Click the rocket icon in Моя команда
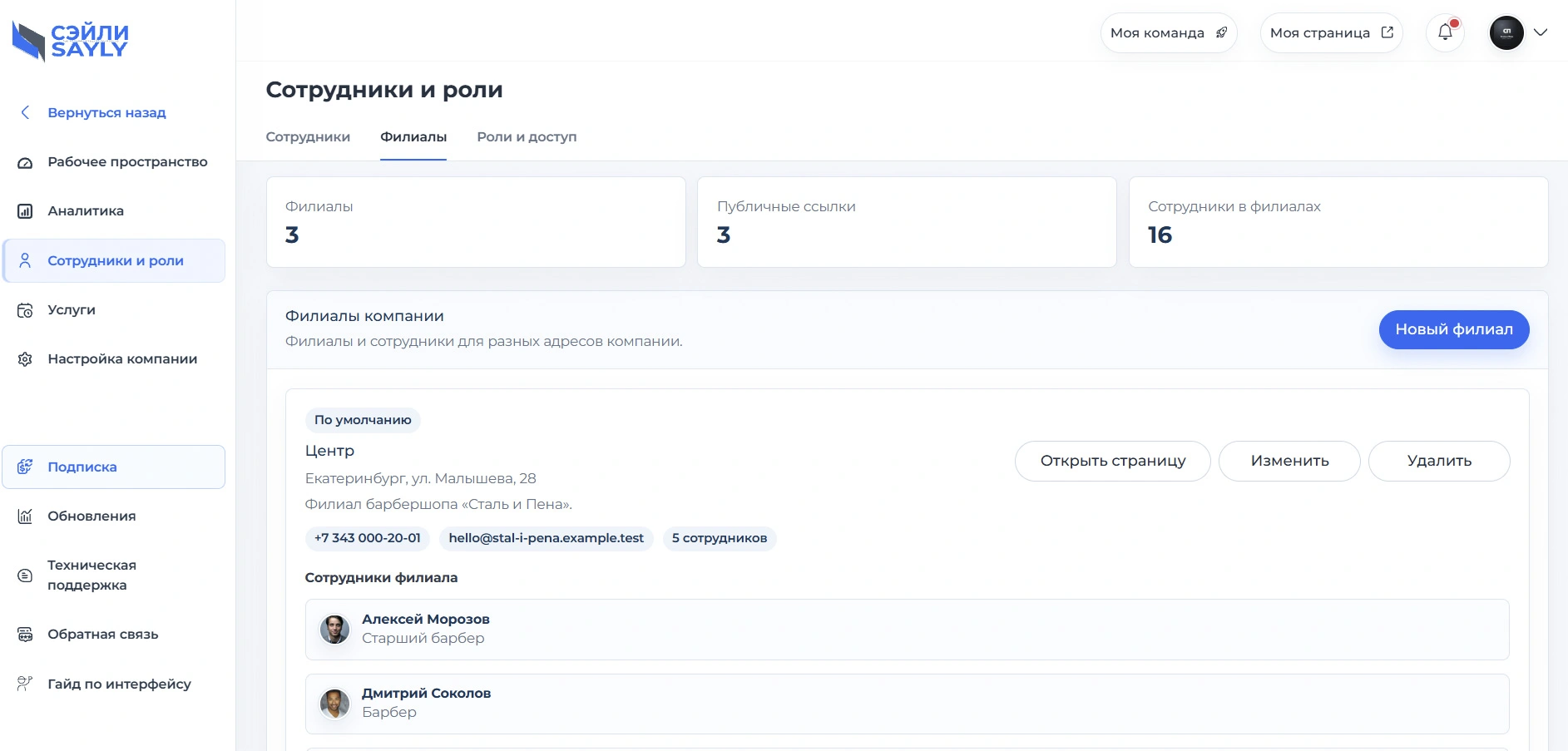 point(1221,32)
